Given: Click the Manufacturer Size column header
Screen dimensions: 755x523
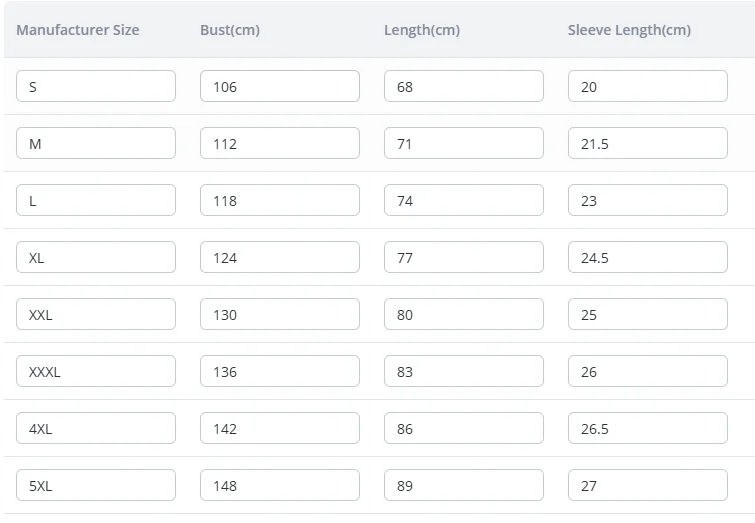Looking at the screenshot, I should 78,30.
